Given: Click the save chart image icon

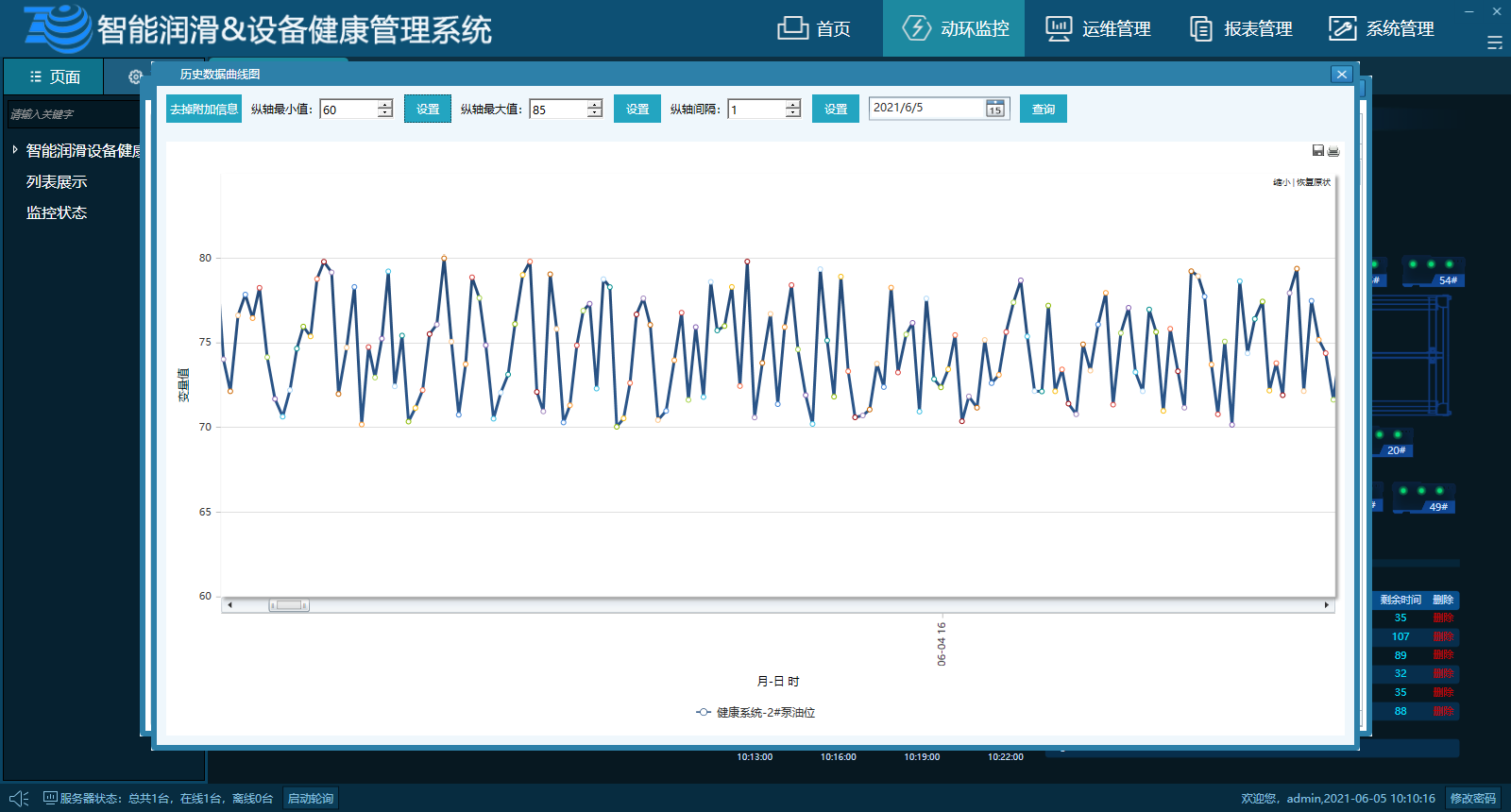Looking at the screenshot, I should pos(1317,151).
